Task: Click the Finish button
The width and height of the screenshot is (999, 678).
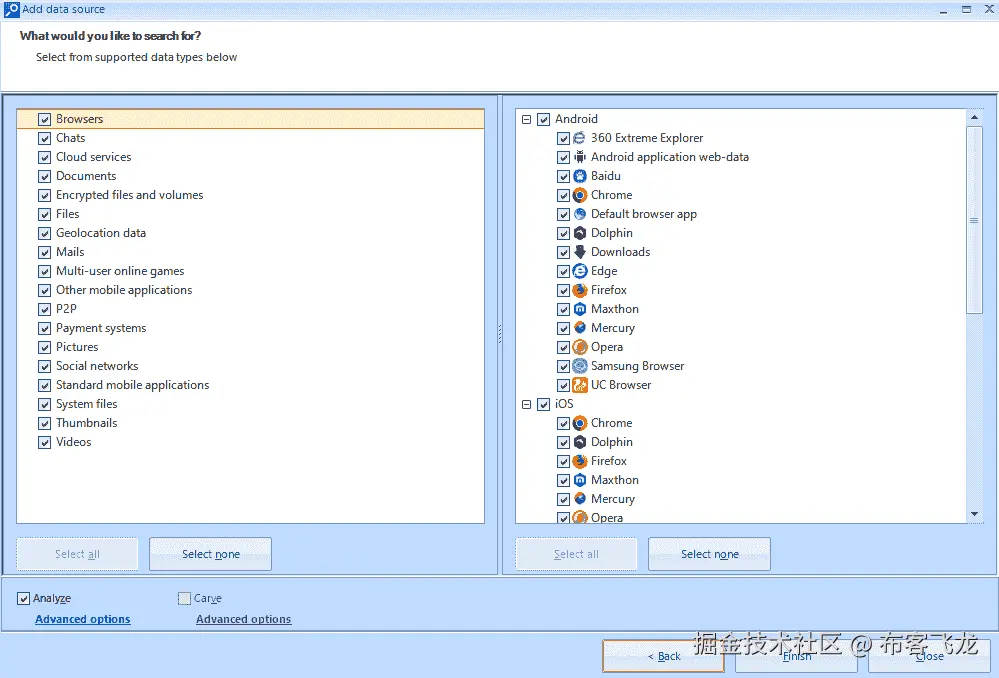Action: [x=796, y=656]
